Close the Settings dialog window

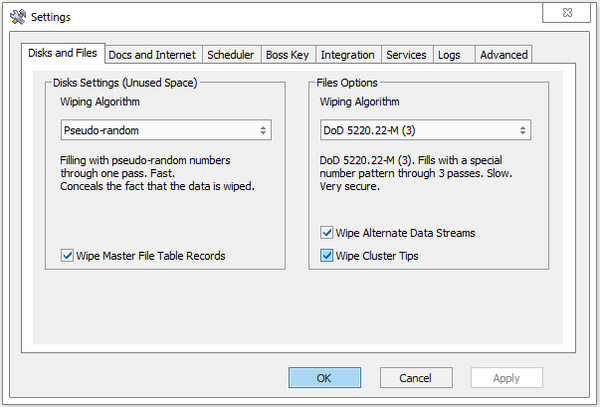tap(566, 13)
